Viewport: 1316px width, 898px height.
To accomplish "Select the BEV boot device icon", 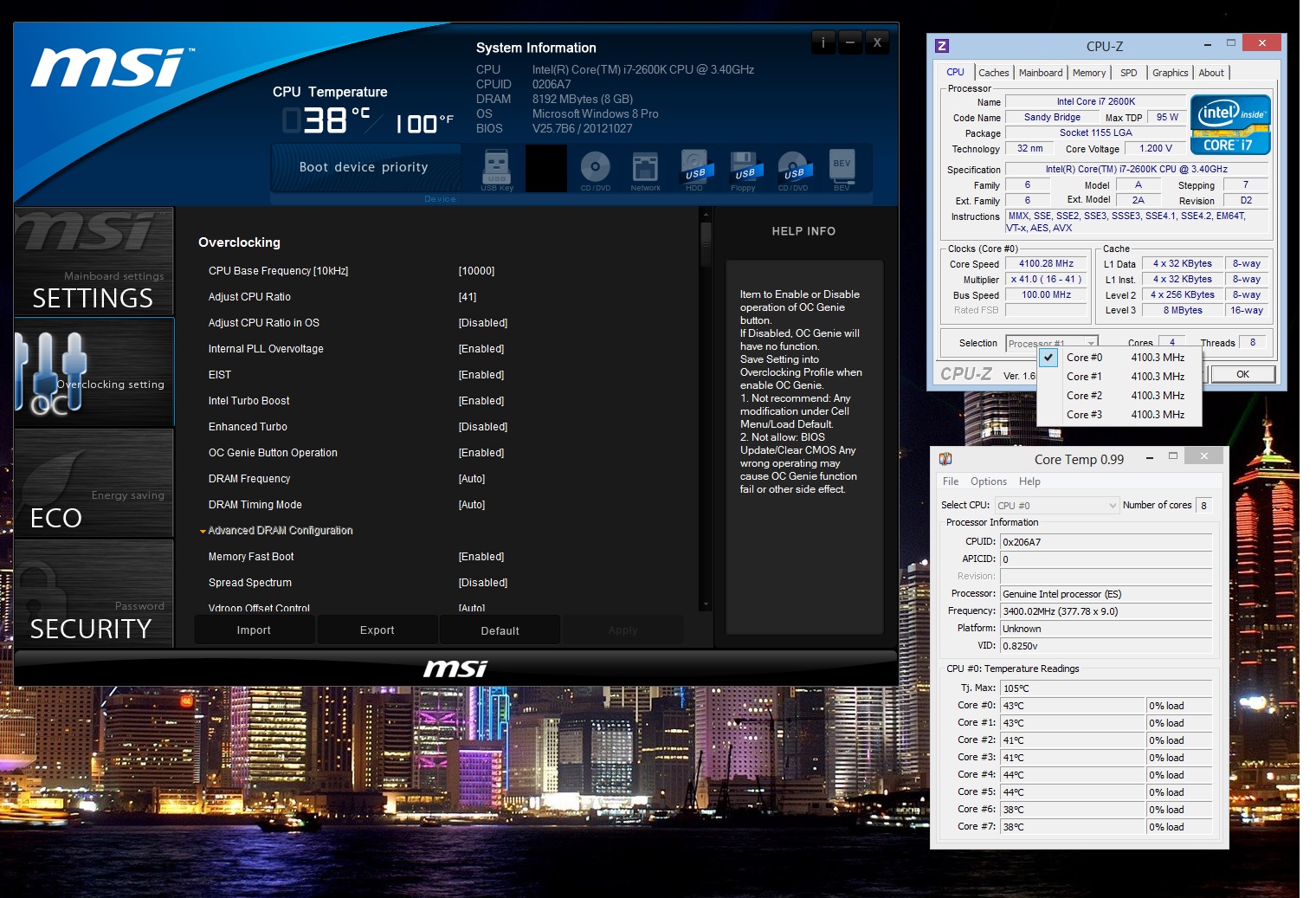I will pyautogui.click(x=842, y=170).
